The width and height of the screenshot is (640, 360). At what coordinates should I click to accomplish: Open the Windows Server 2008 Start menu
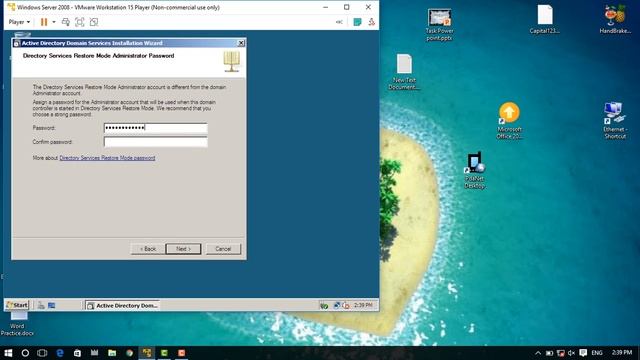coord(17,305)
